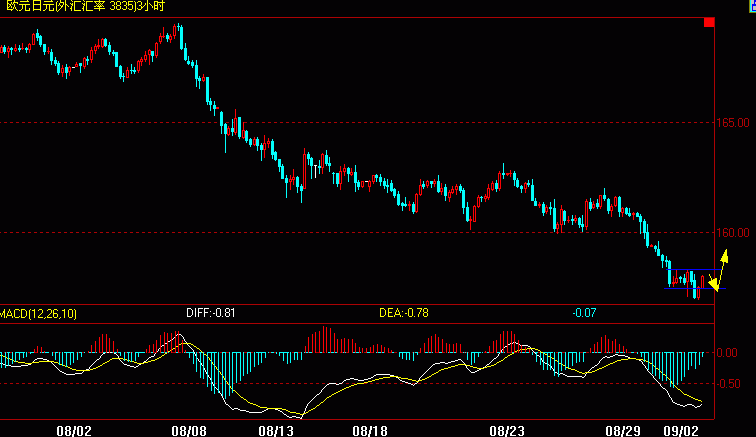Click the chart title 欧元日元(外汇汇率 3835)3小时

coord(85,6)
